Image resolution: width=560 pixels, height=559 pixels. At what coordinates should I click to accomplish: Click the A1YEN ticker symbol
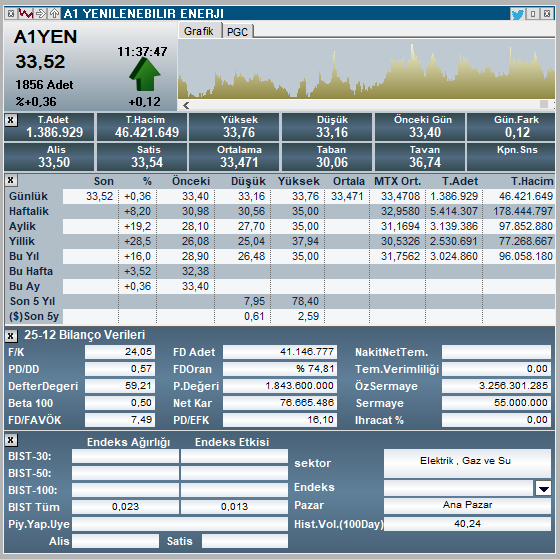[x=45, y=37]
